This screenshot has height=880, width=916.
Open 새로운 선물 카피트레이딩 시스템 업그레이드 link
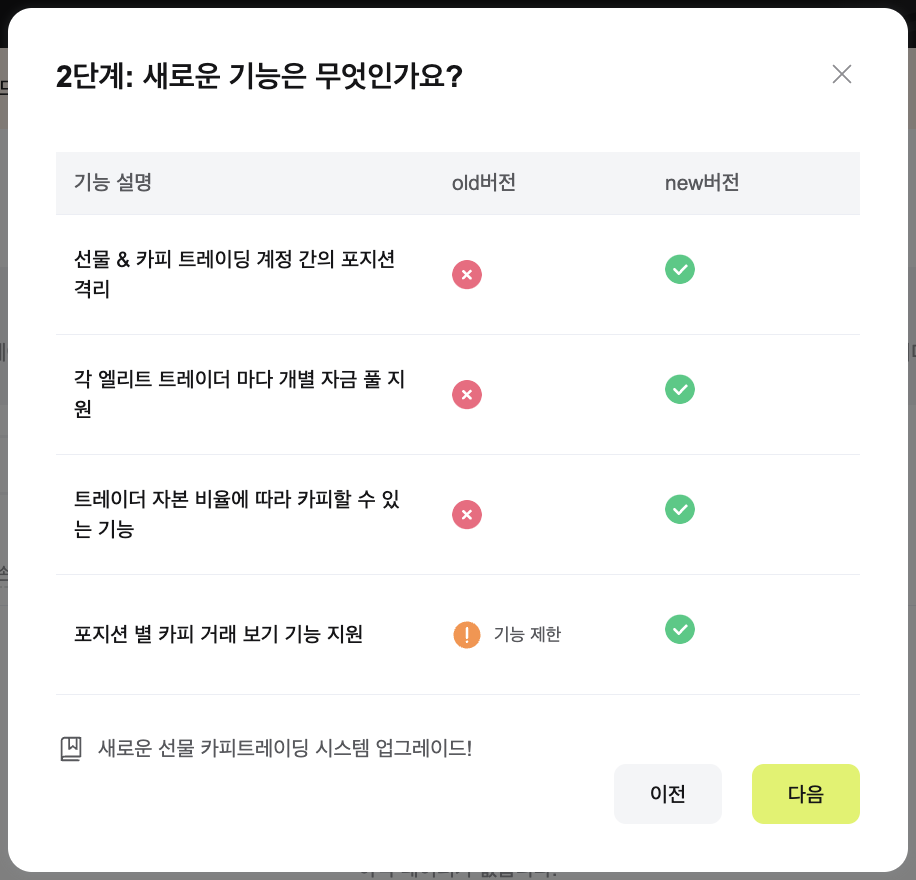coord(285,748)
